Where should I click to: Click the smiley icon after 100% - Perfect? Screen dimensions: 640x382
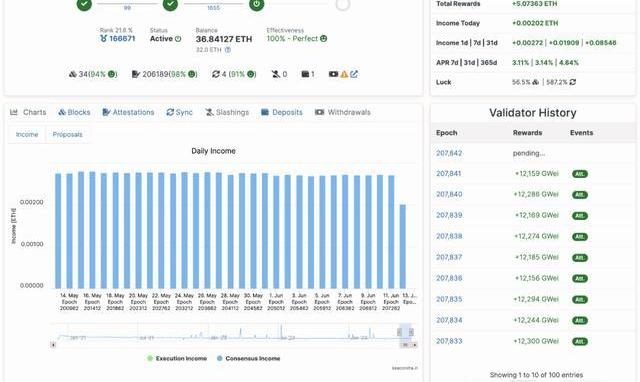324,38
